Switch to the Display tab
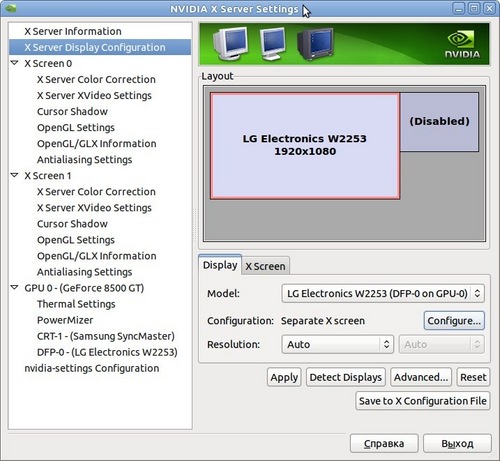The image size is (500, 461). coord(220,265)
